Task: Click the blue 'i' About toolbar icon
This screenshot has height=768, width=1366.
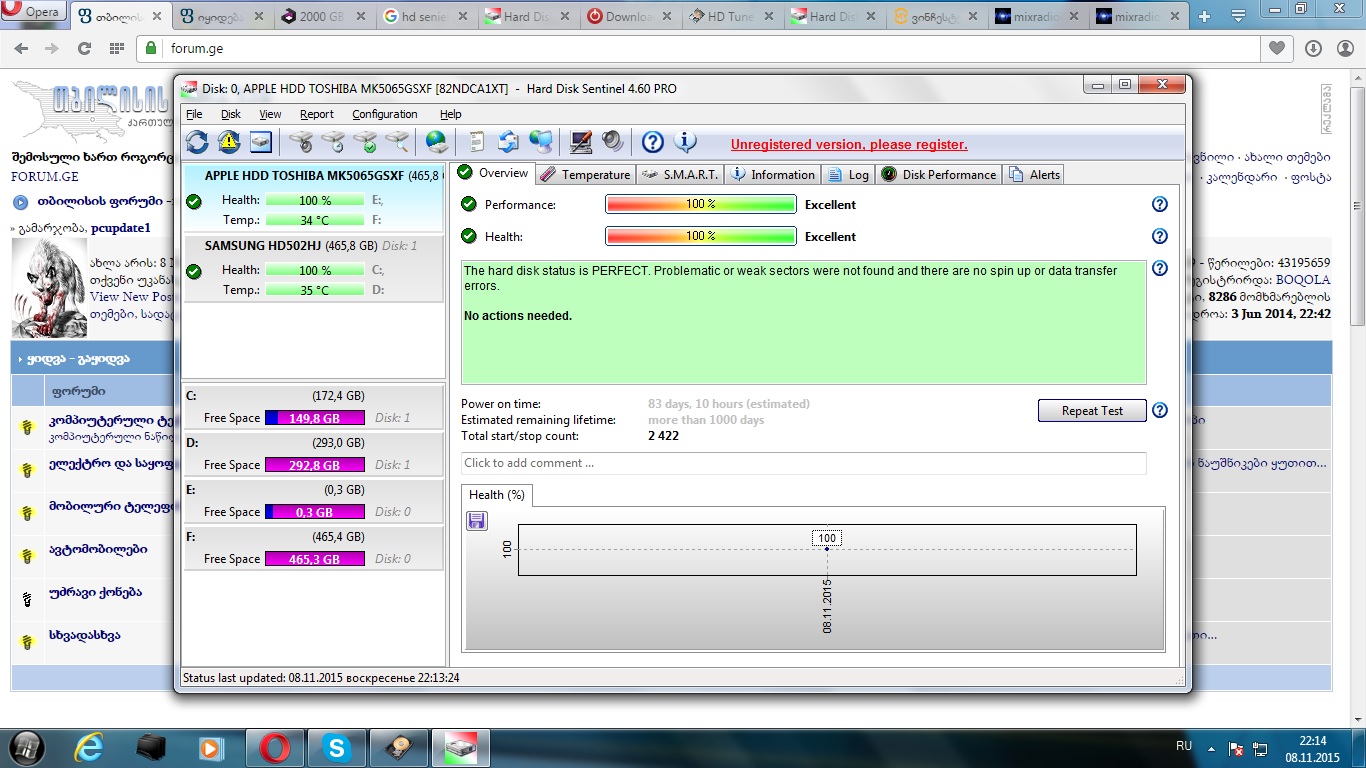Action: pyautogui.click(x=685, y=142)
